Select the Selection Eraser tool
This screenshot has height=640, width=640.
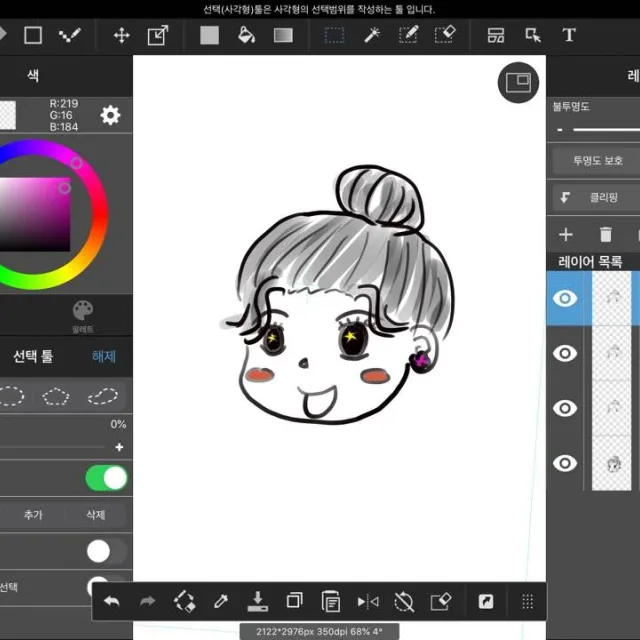(x=445, y=35)
